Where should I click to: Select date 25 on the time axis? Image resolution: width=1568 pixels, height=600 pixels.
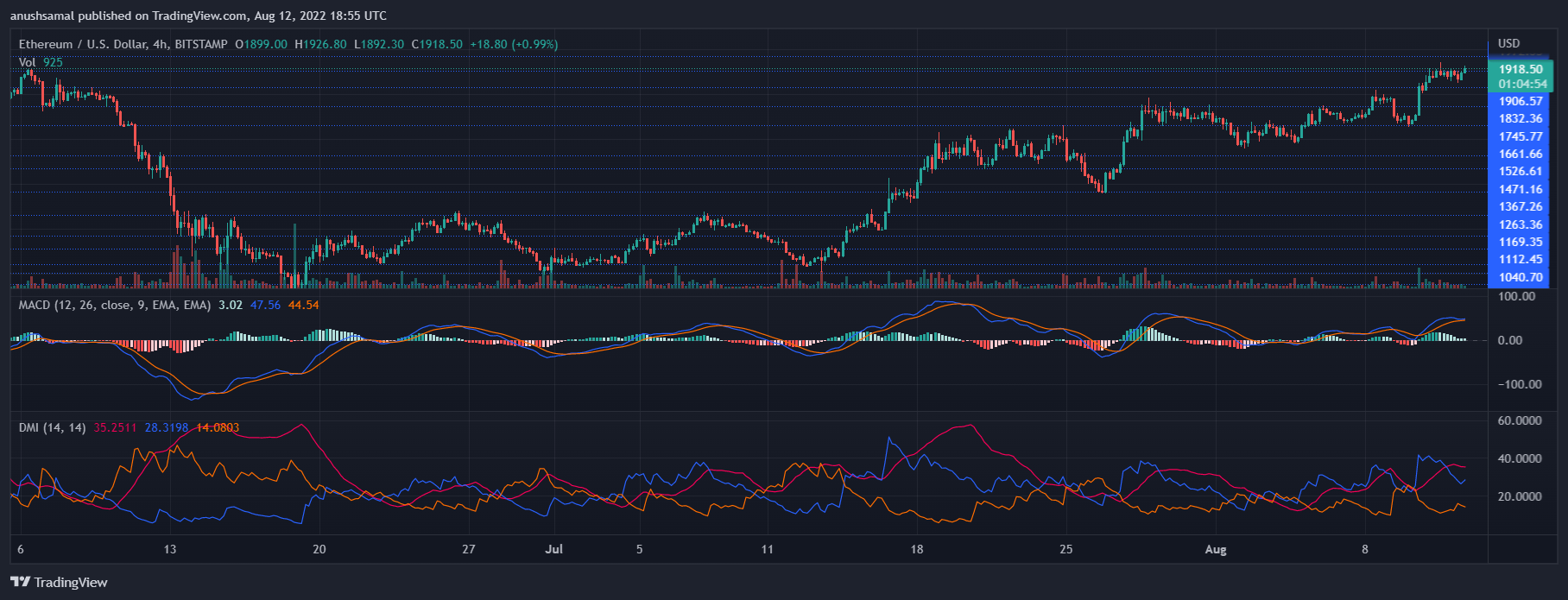point(1066,549)
